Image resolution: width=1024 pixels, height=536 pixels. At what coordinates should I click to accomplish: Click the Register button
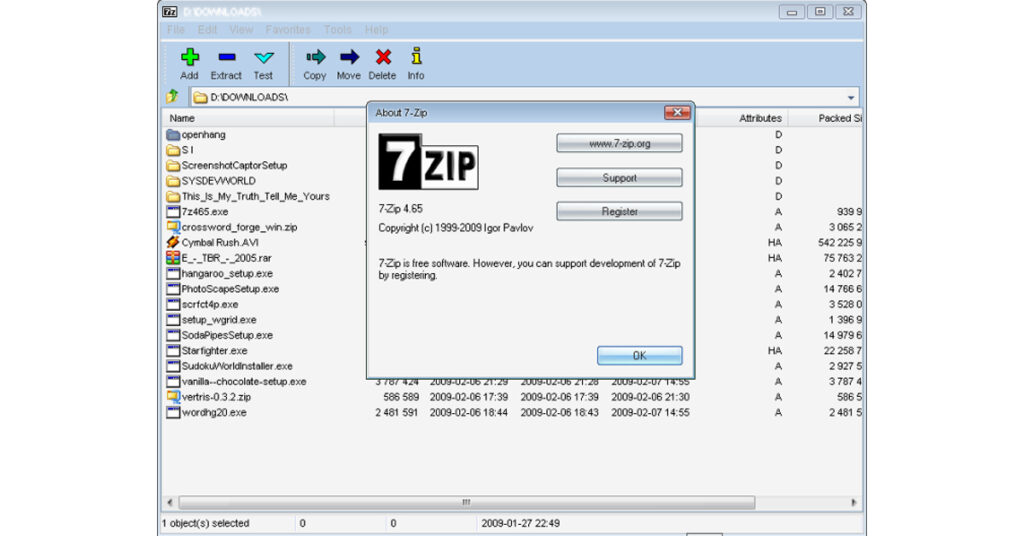click(x=619, y=212)
